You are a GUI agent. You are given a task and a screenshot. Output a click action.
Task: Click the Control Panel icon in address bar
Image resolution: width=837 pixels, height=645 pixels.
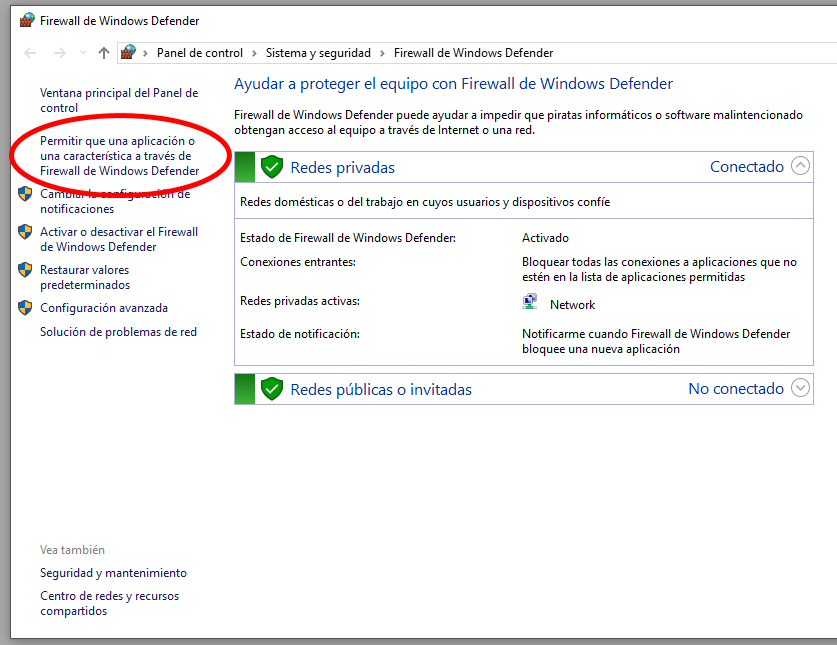[128, 53]
